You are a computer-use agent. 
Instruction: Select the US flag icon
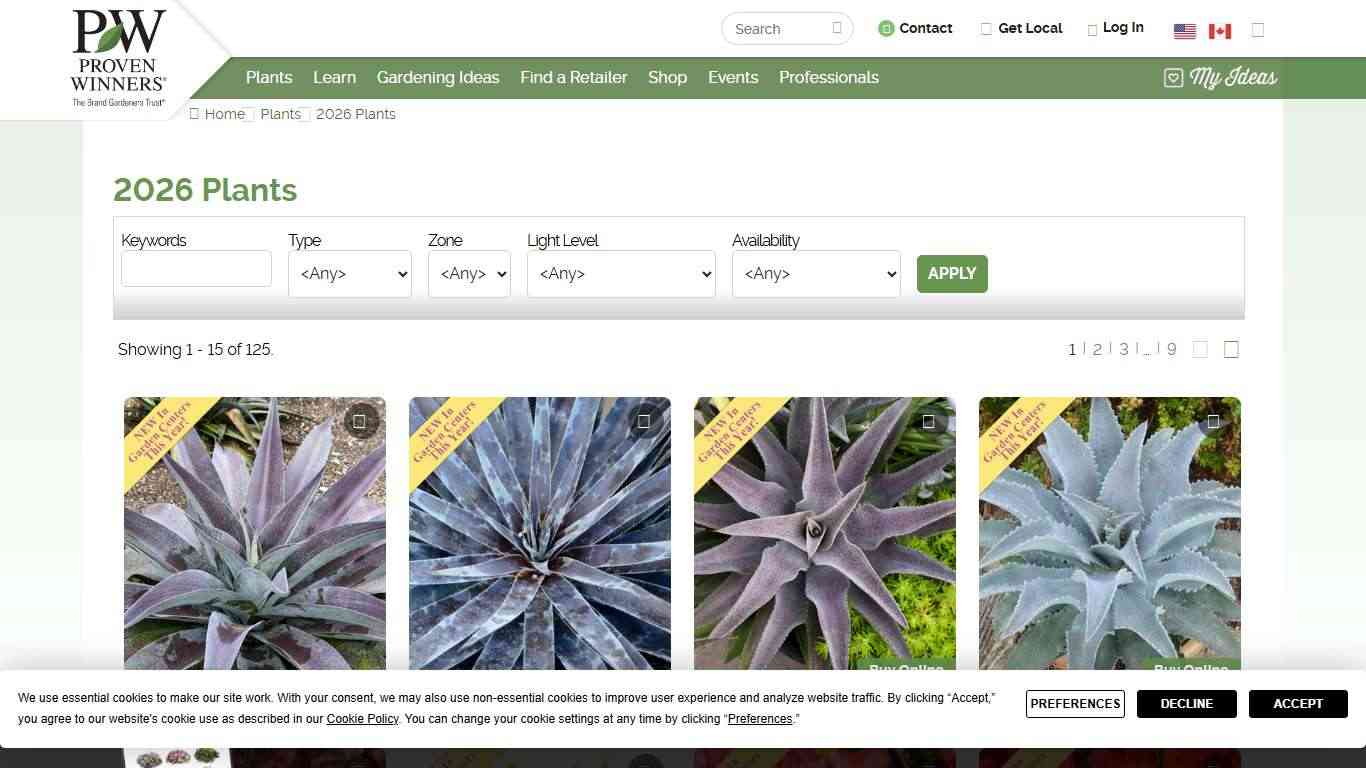click(x=1184, y=31)
